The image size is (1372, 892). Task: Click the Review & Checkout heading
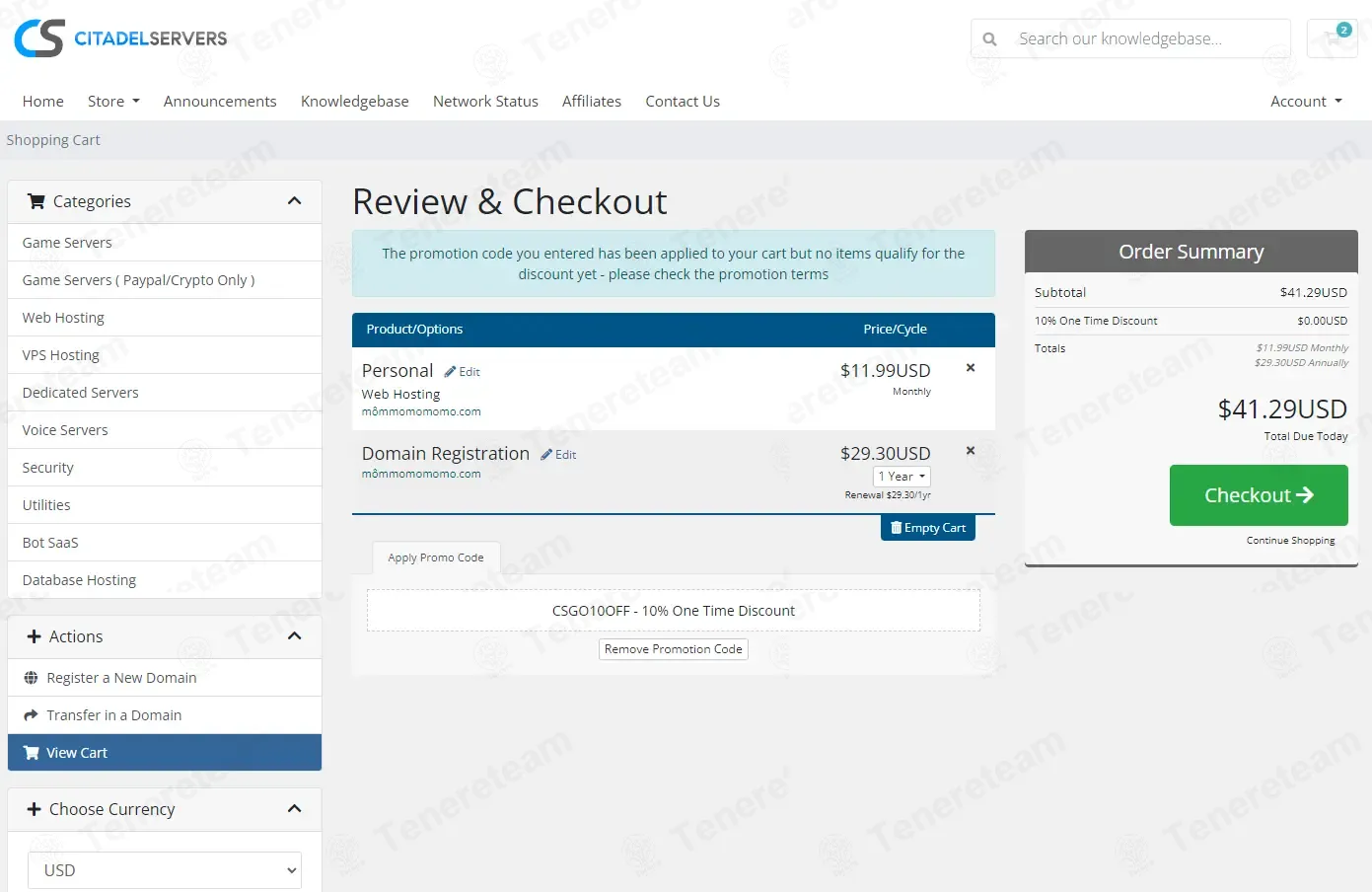(510, 202)
